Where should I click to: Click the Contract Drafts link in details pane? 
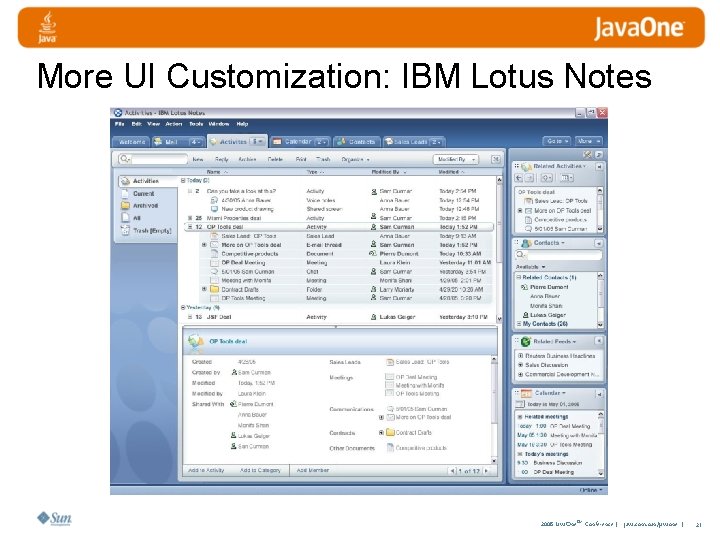click(x=413, y=433)
